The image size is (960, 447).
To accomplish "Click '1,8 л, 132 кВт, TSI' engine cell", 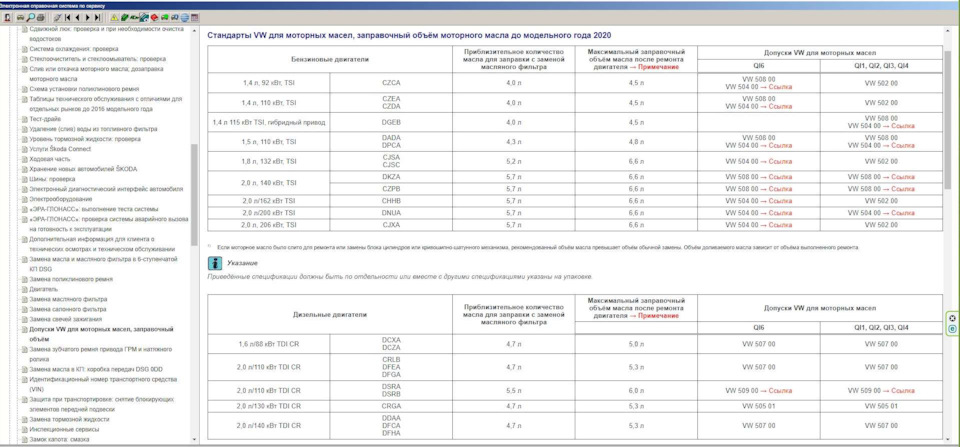I will pos(269,162).
